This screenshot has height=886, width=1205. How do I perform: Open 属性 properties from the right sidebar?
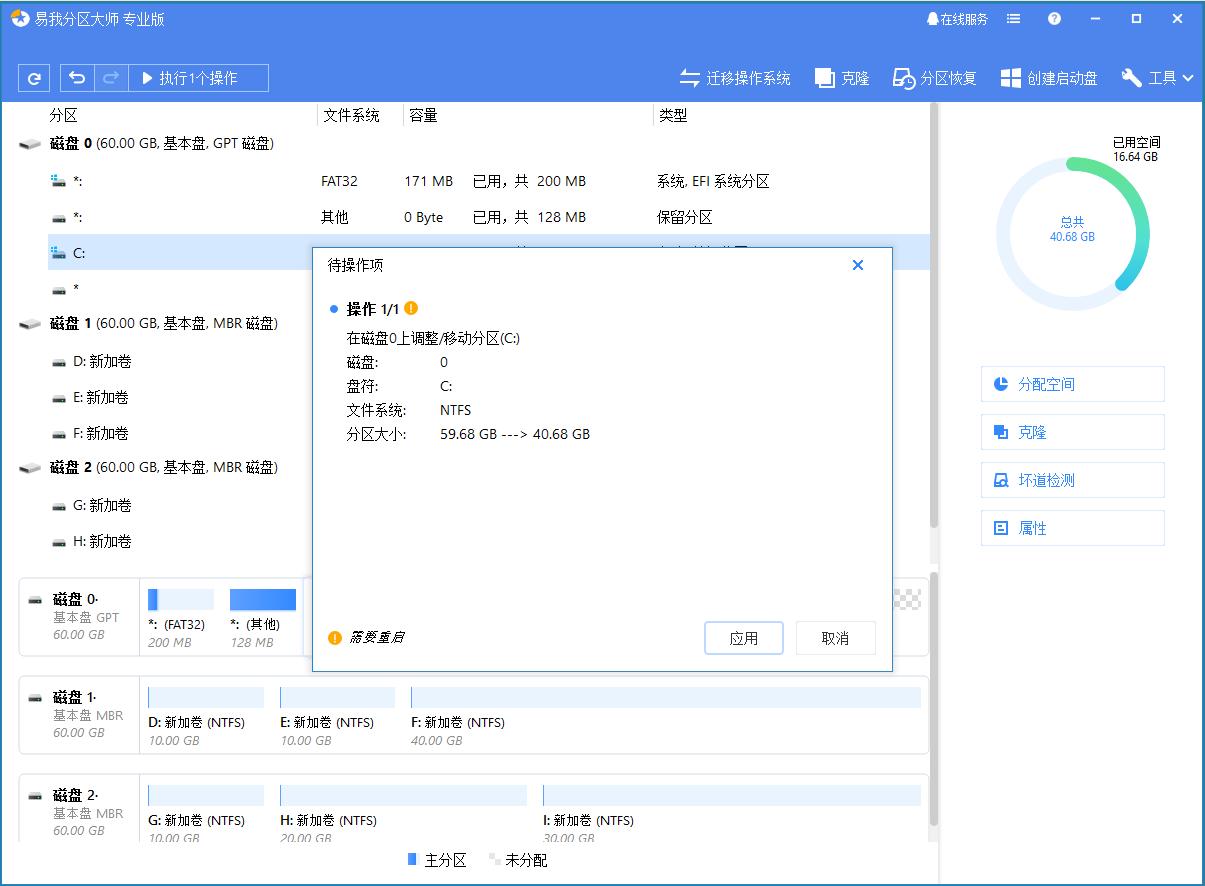1072,528
